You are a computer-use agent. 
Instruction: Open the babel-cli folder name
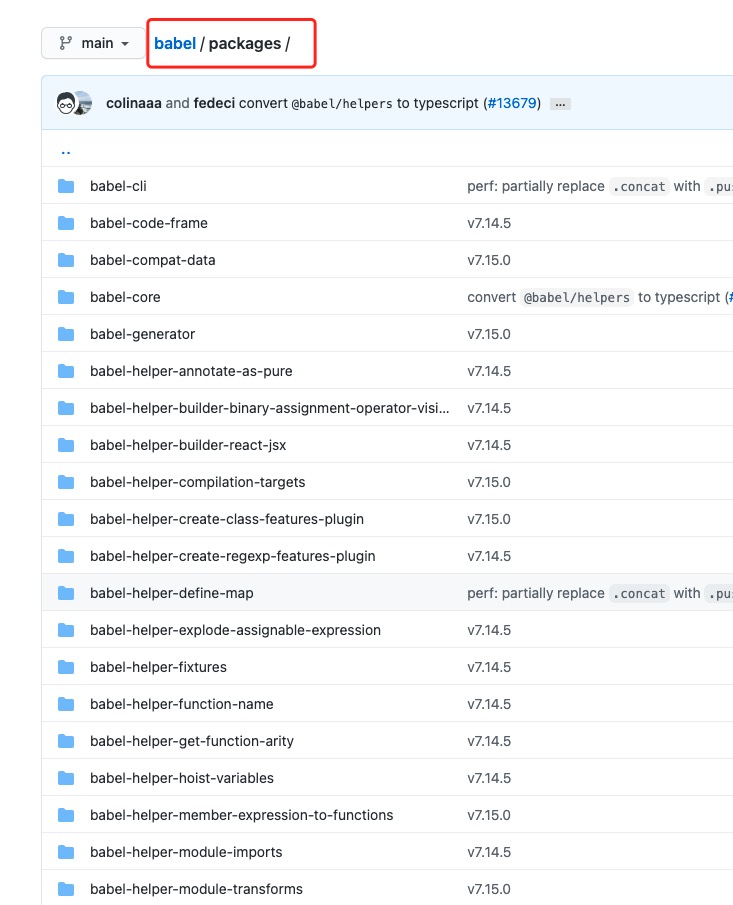coord(118,186)
